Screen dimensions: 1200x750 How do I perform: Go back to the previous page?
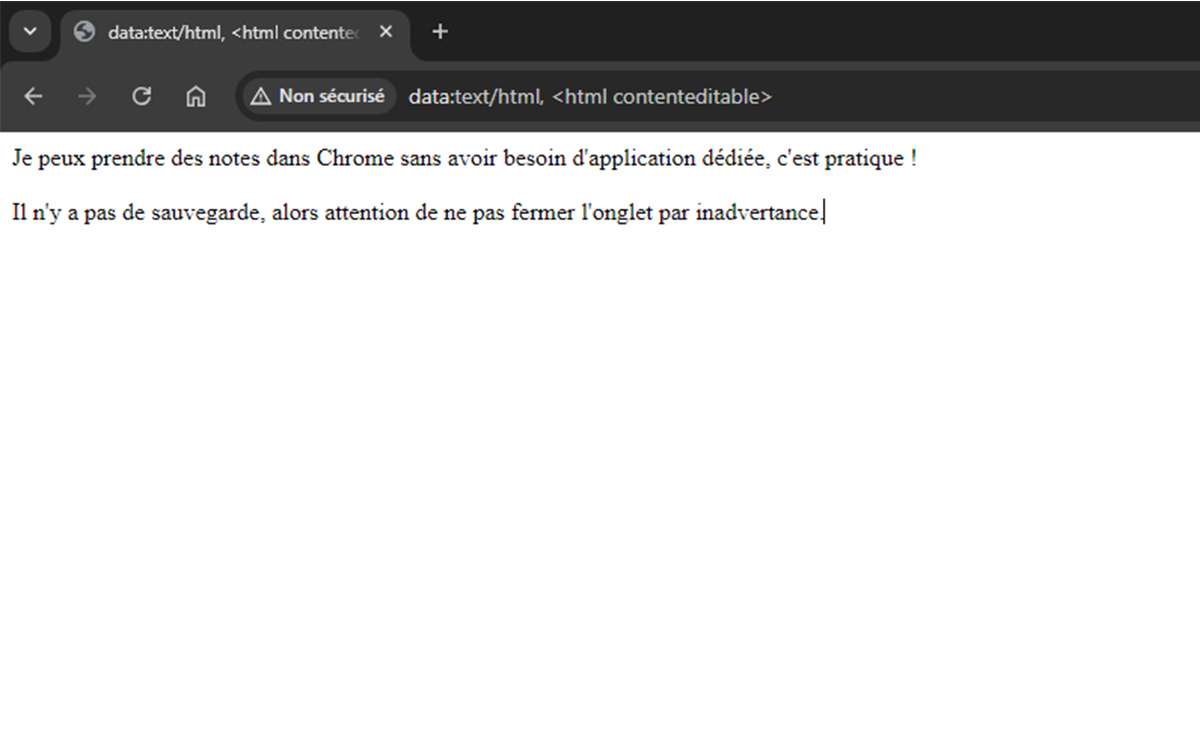point(33,96)
